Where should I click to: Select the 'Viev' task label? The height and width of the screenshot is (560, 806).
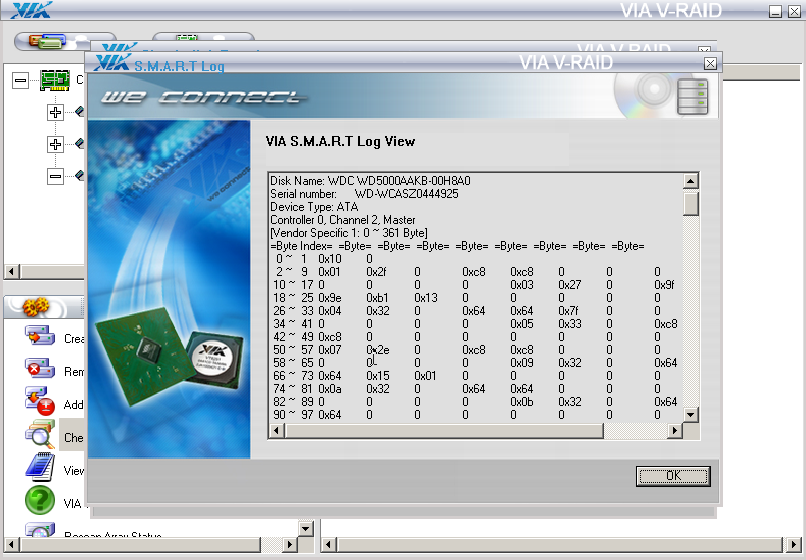click(x=74, y=471)
